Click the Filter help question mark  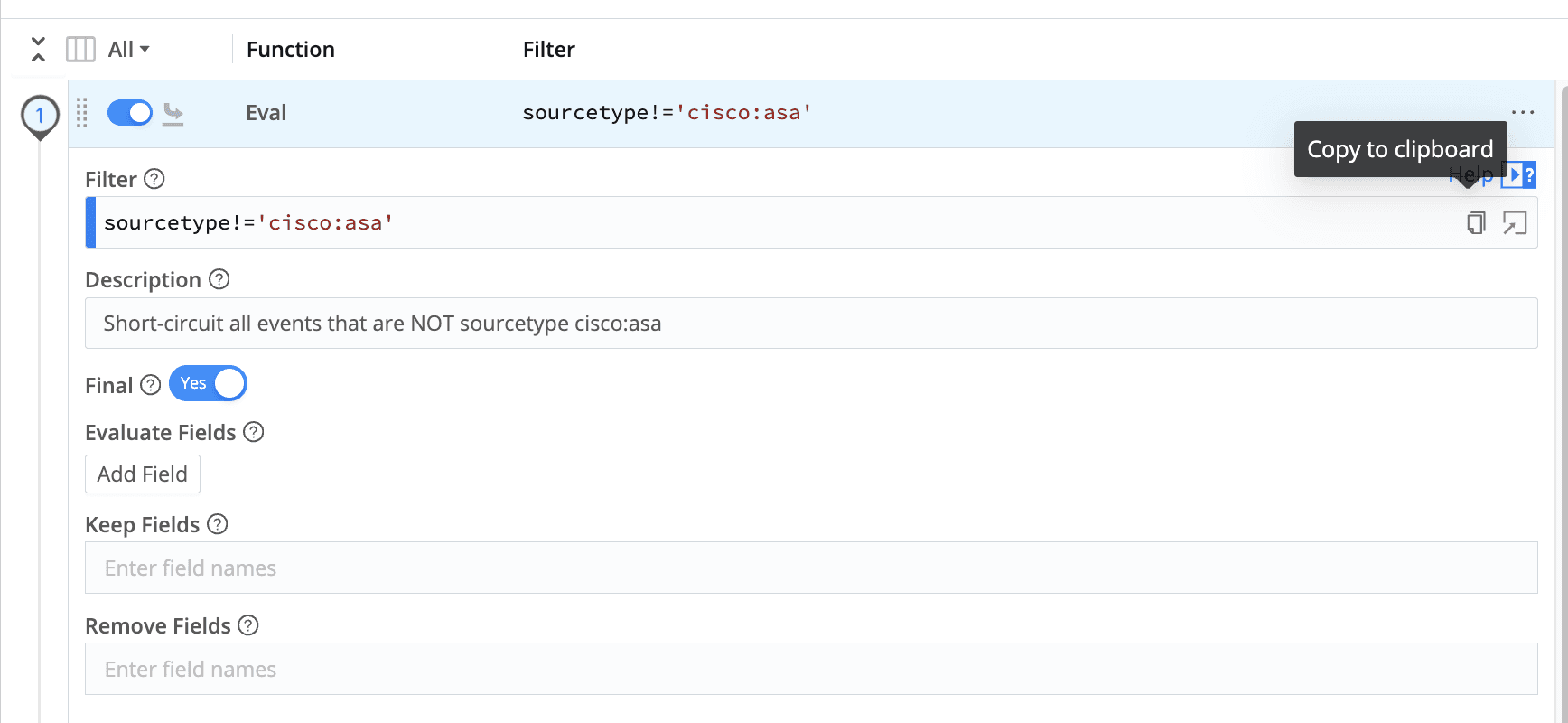click(154, 179)
